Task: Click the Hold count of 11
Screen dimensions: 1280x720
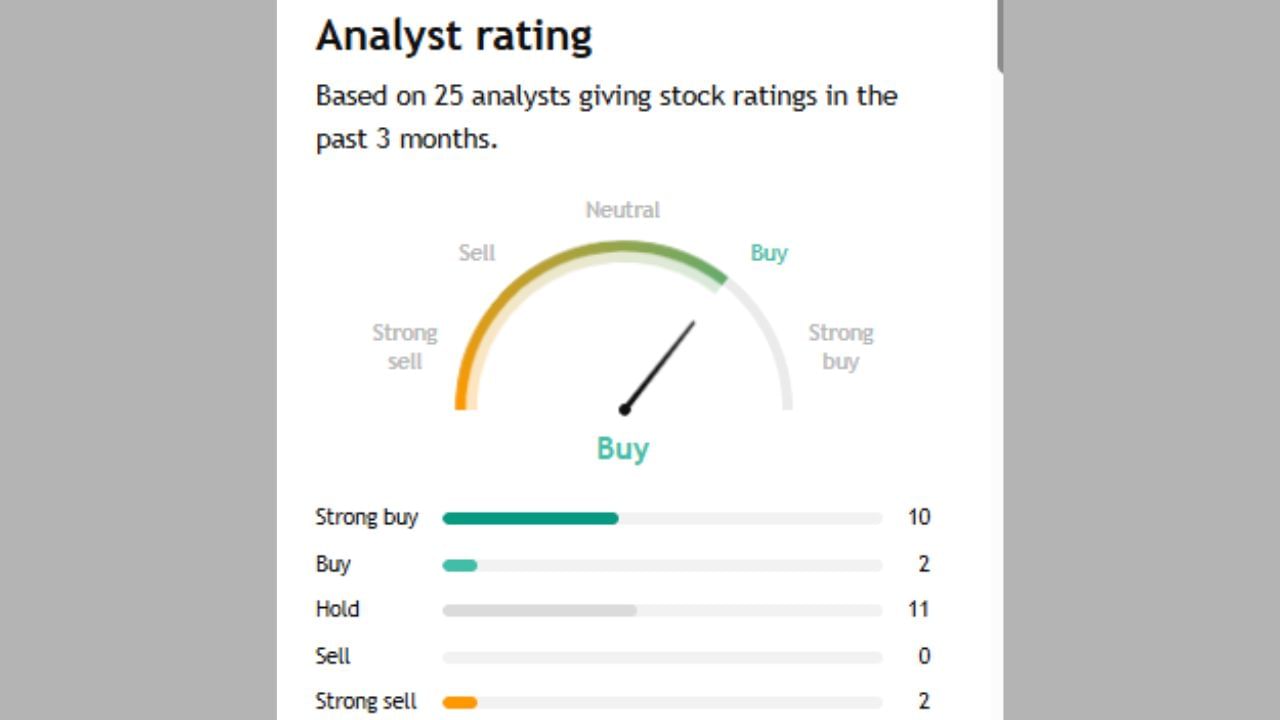Action: [918, 609]
